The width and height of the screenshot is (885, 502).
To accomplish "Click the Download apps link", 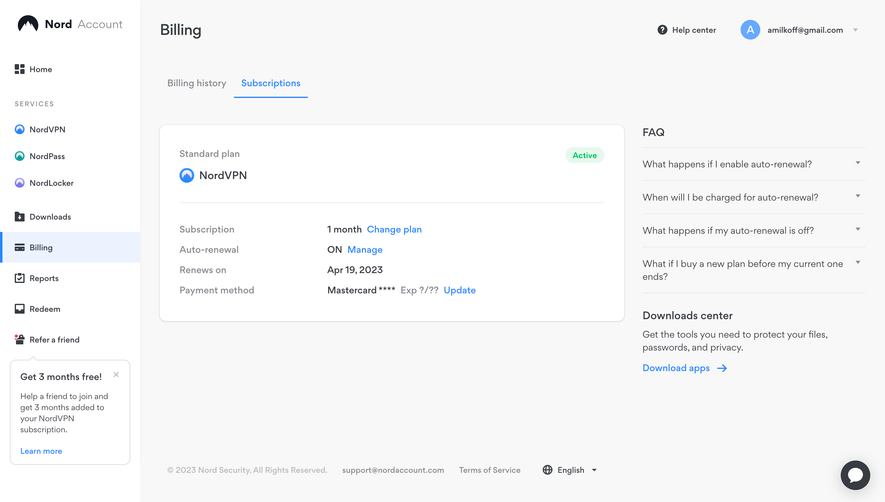I will click(x=676, y=368).
